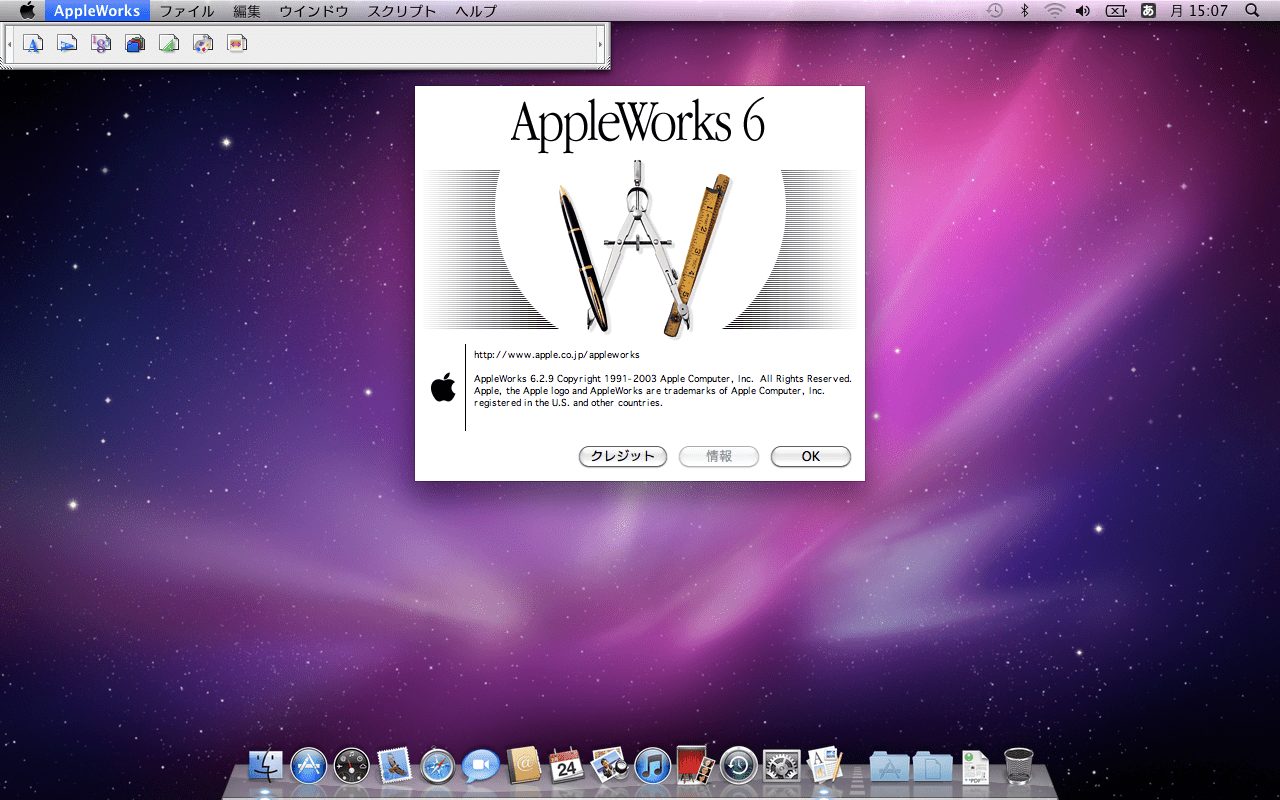Screen dimensions: 1280x800
Task: Click the apple.co.jp AppleWorks link
Action: tap(556, 354)
